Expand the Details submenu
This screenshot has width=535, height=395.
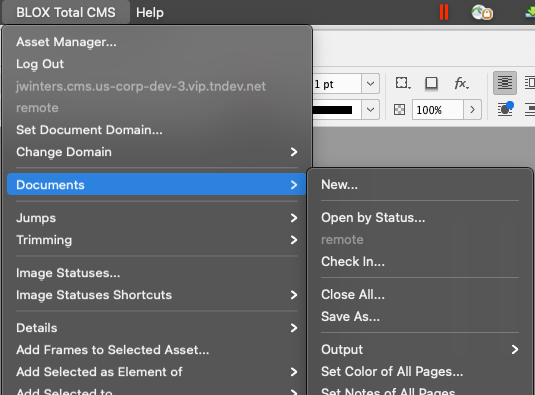[x=156, y=328]
